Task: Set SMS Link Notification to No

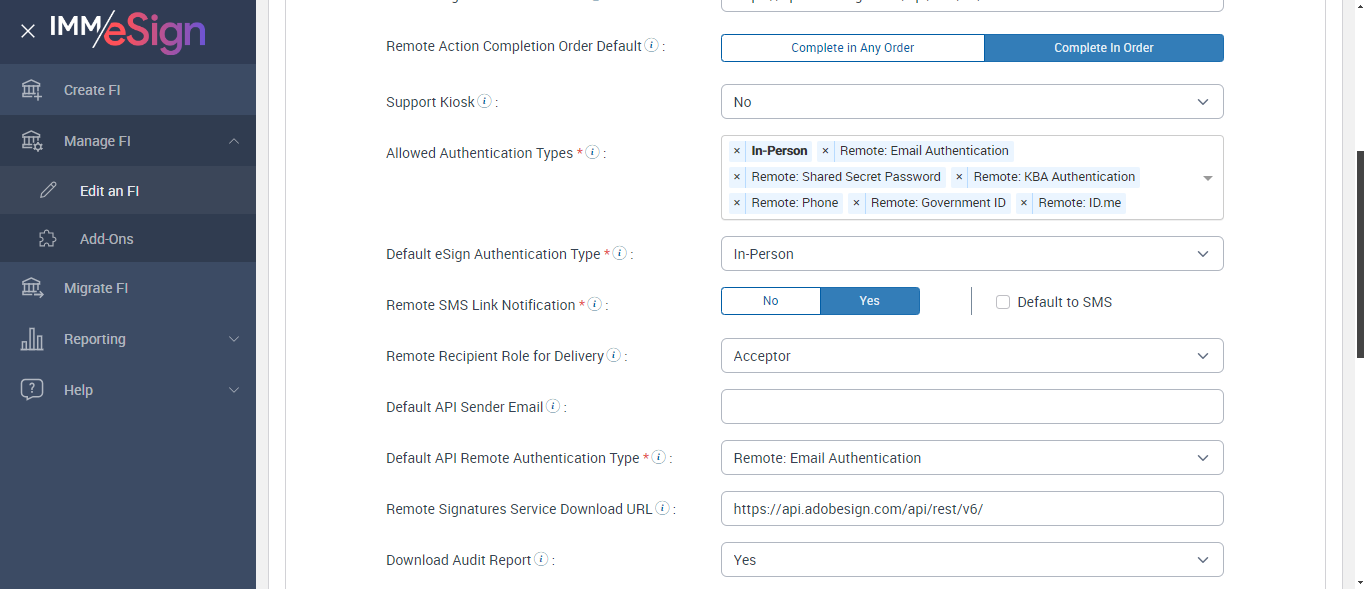Action: (770, 301)
